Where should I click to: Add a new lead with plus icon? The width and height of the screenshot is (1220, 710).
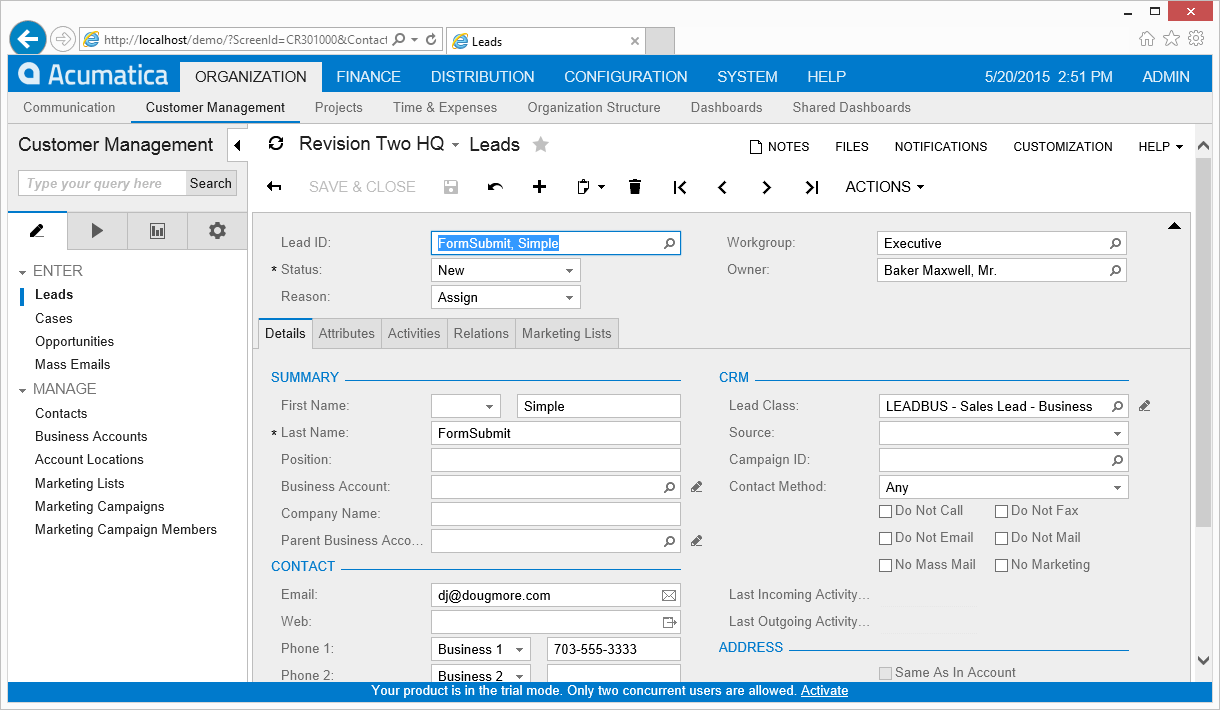pos(539,187)
